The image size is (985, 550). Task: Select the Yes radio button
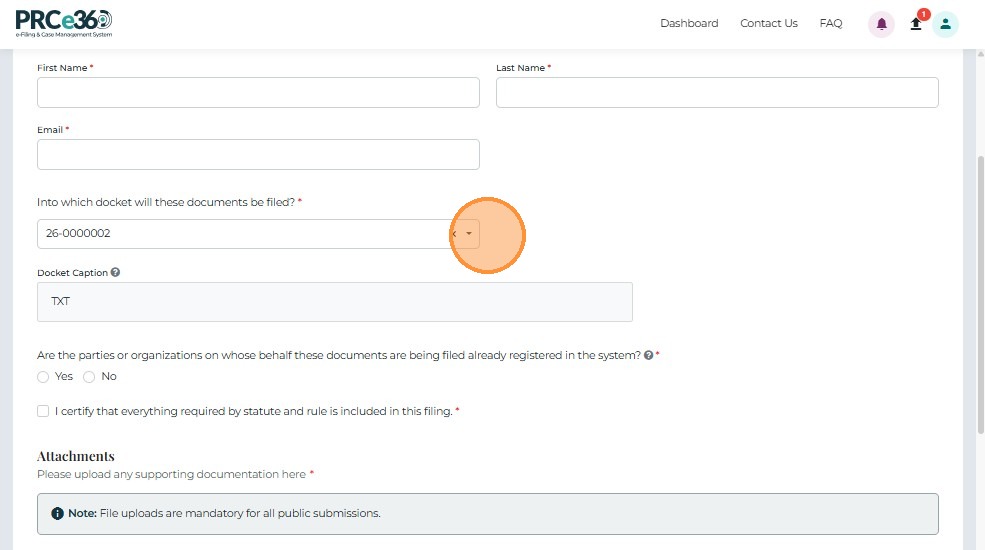click(x=43, y=377)
